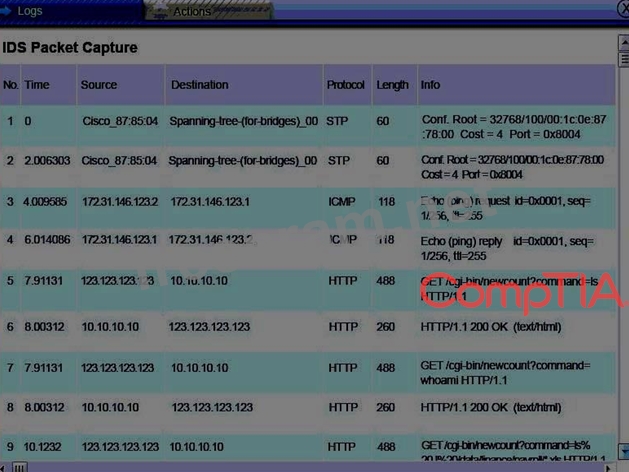Click whoami GET request info in row 7
This screenshot has height=472, width=629.
pos(505,373)
